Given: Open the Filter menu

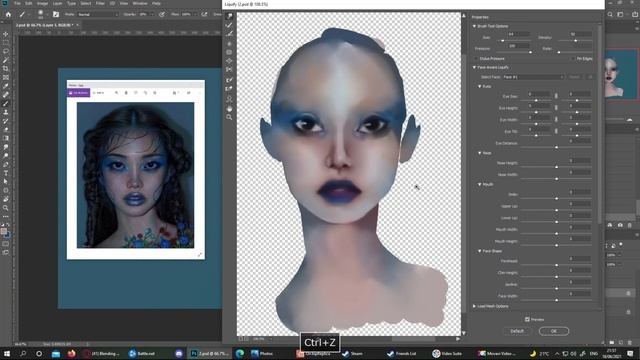Looking at the screenshot, I should pyautogui.click(x=100, y=3).
